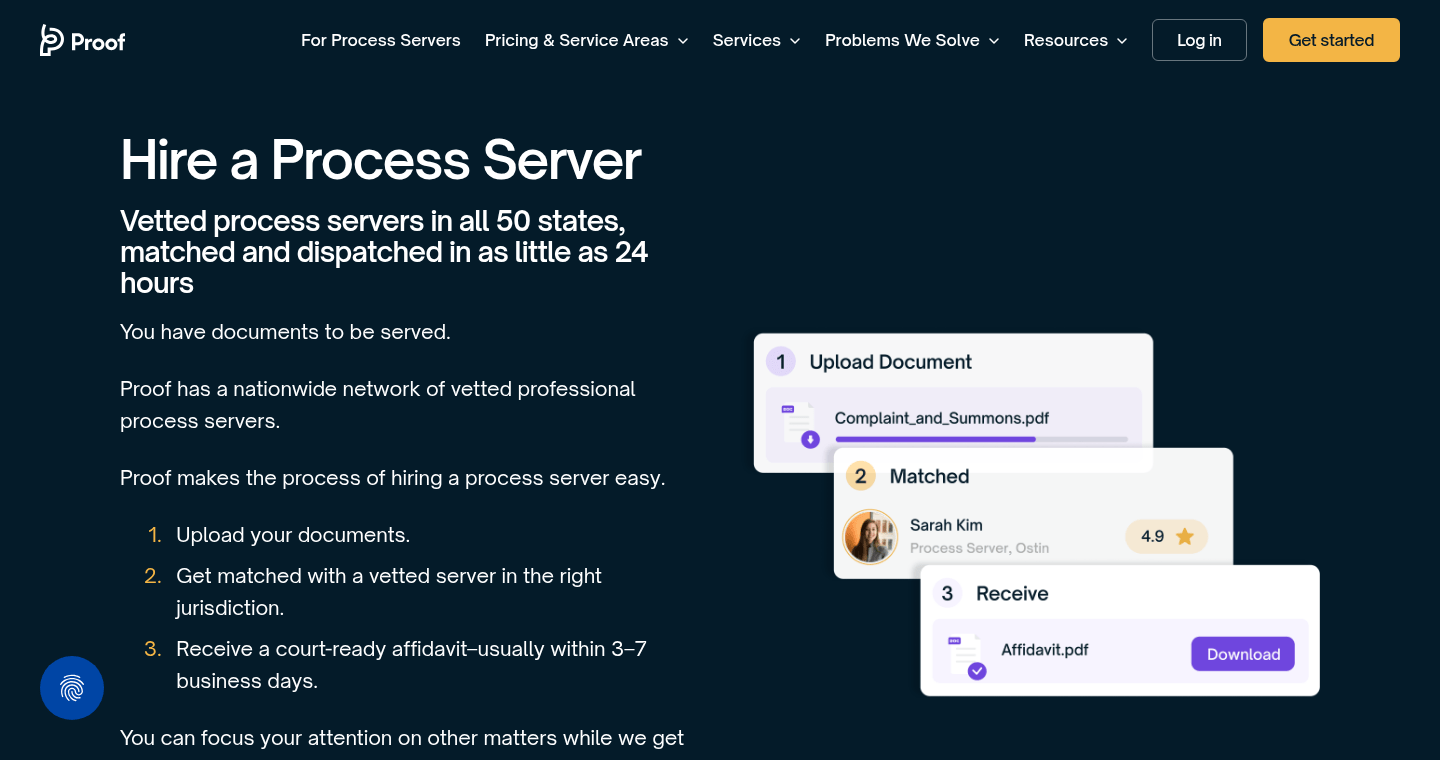Screen dimensions: 1440x760
Task: Click the Receive card title
Action: tap(1012, 594)
